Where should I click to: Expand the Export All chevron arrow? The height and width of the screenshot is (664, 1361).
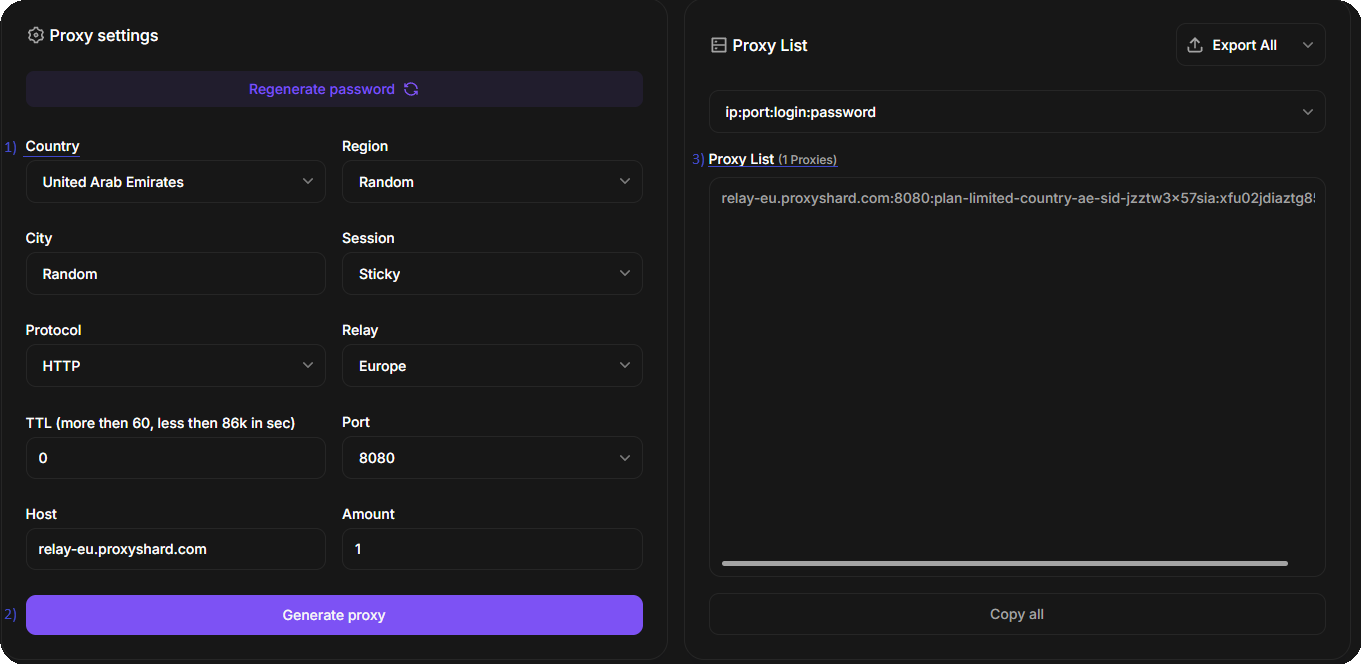pyautogui.click(x=1308, y=45)
